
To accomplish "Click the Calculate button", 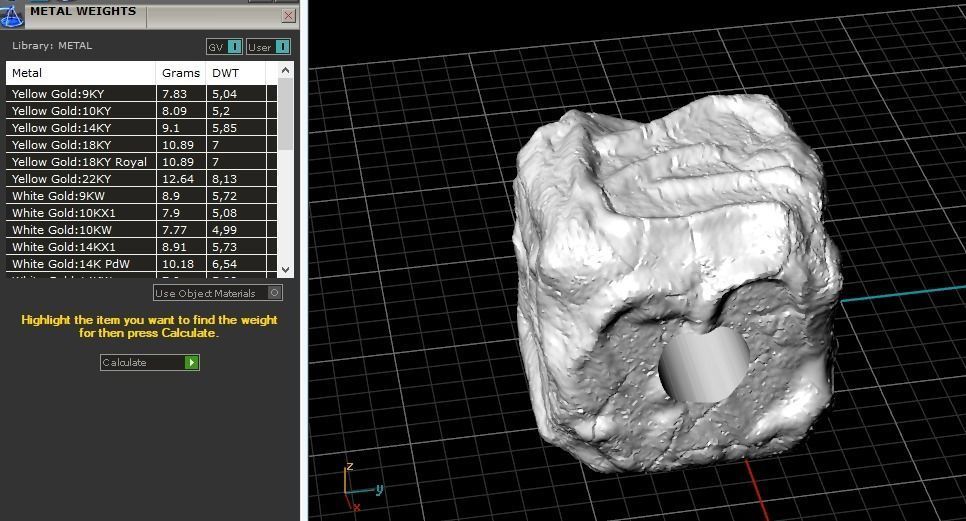I will (150, 363).
